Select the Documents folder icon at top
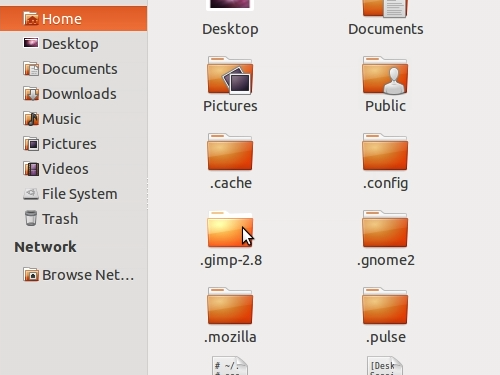This screenshot has height=375, width=500. [x=385, y=8]
